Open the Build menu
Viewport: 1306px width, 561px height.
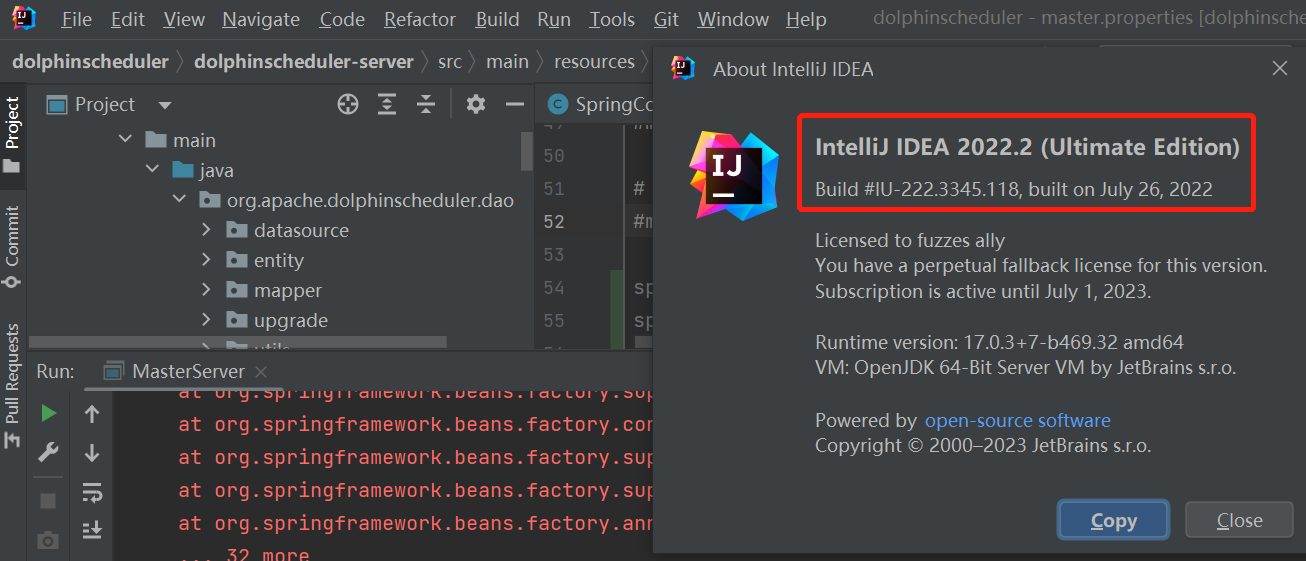(x=498, y=19)
